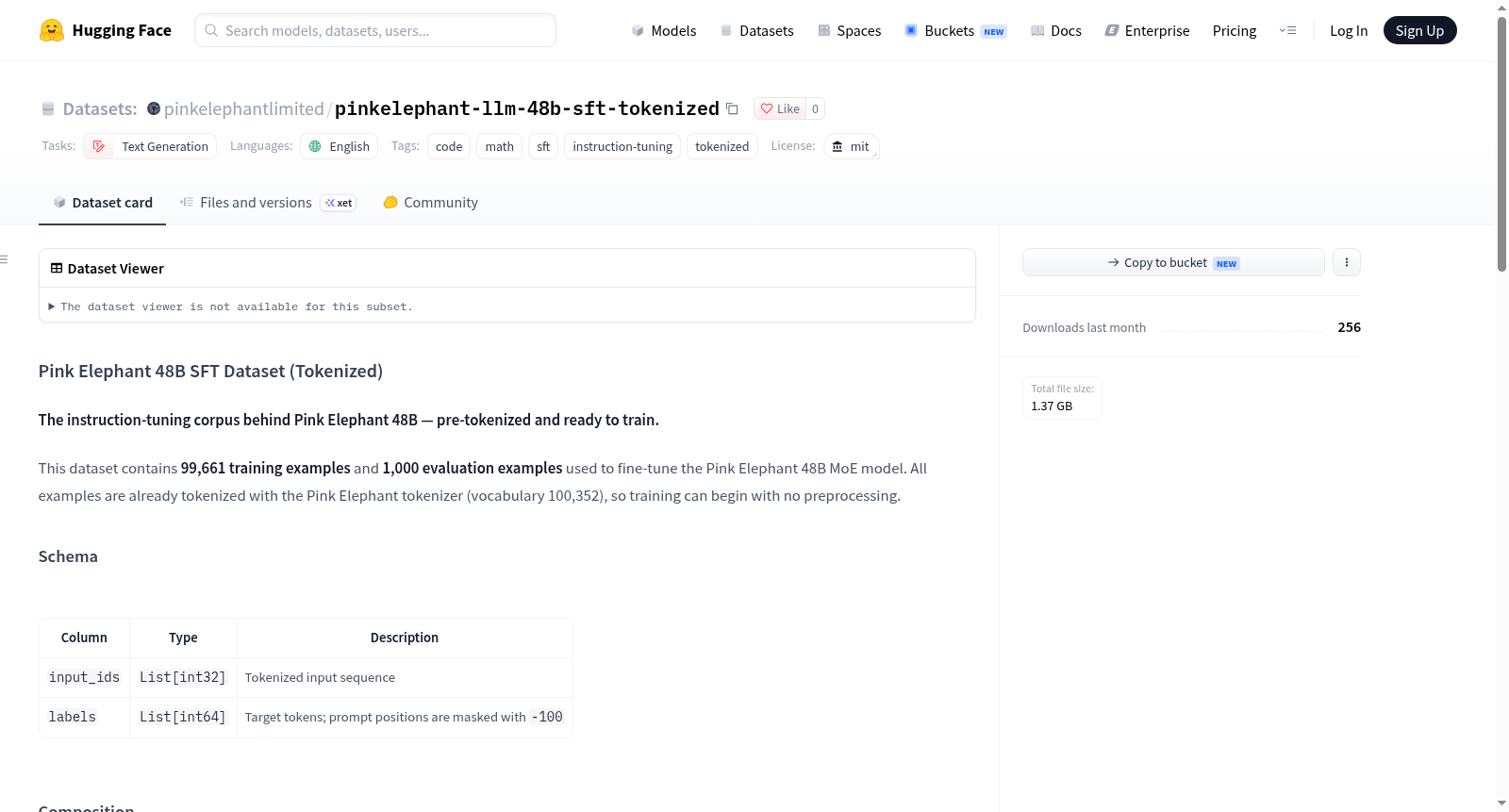The height and width of the screenshot is (812, 1509).
Task: Expand the dataset viewer unavailable message
Action: click(231, 307)
